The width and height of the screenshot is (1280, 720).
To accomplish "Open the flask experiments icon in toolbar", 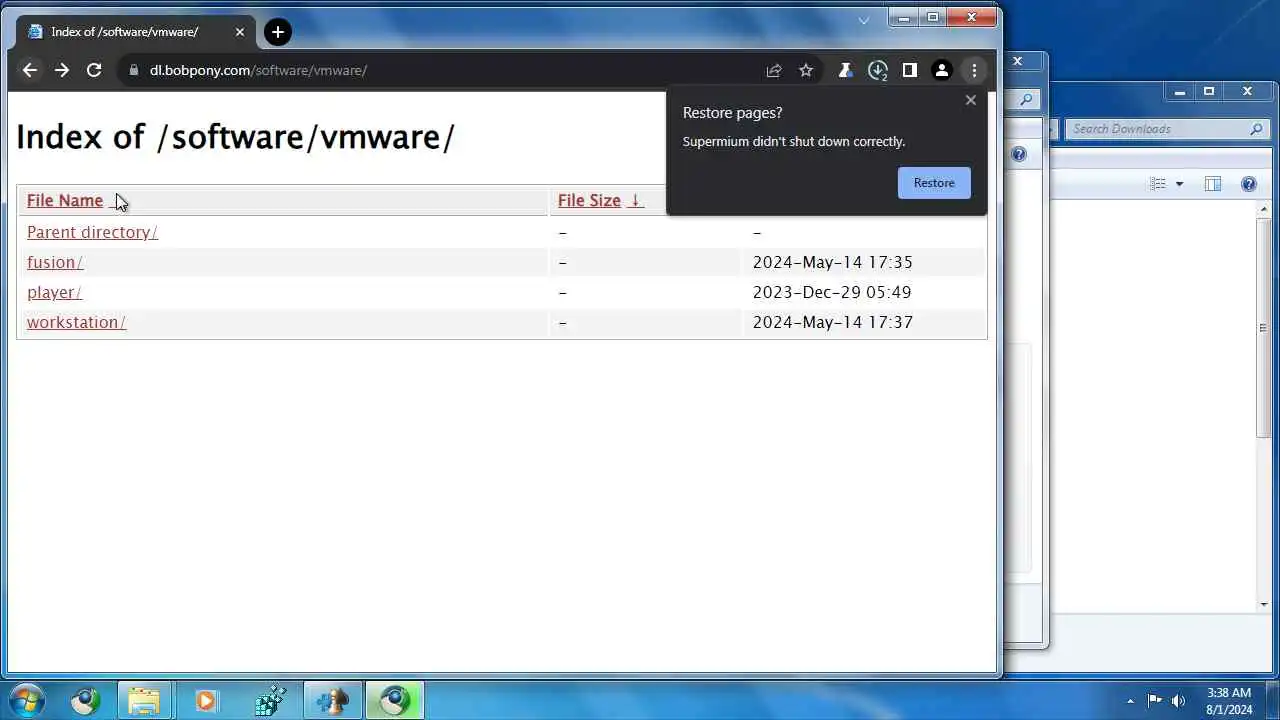I will click(845, 70).
